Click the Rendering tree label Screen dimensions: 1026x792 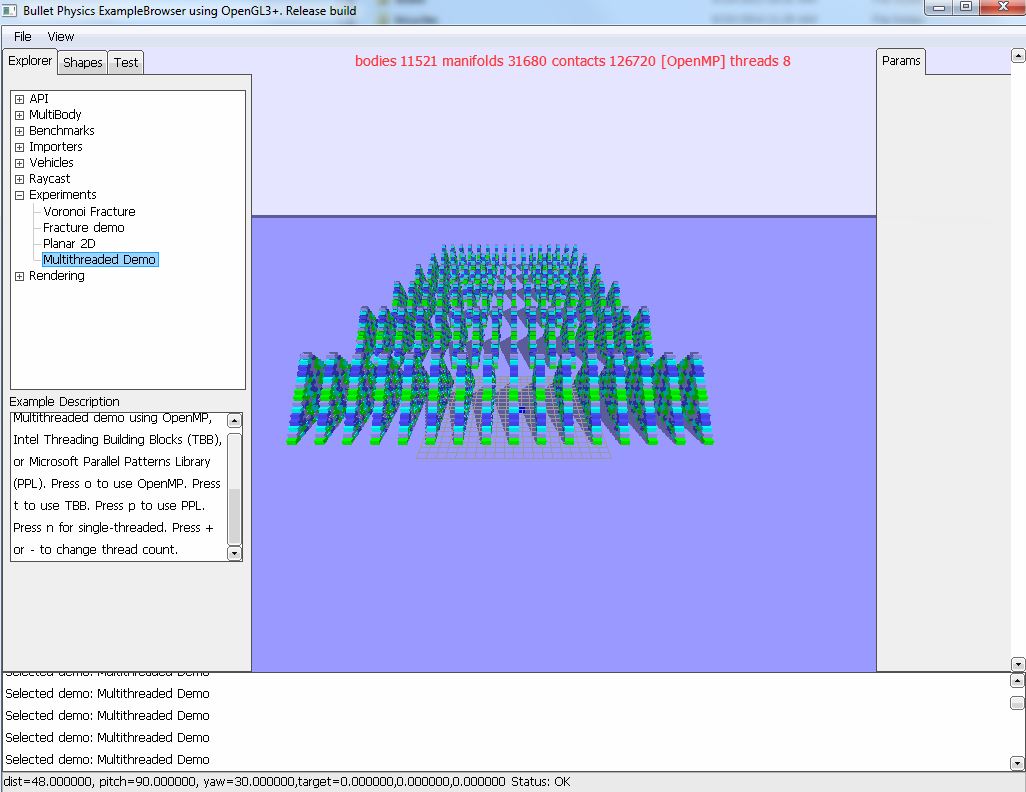click(x=57, y=276)
